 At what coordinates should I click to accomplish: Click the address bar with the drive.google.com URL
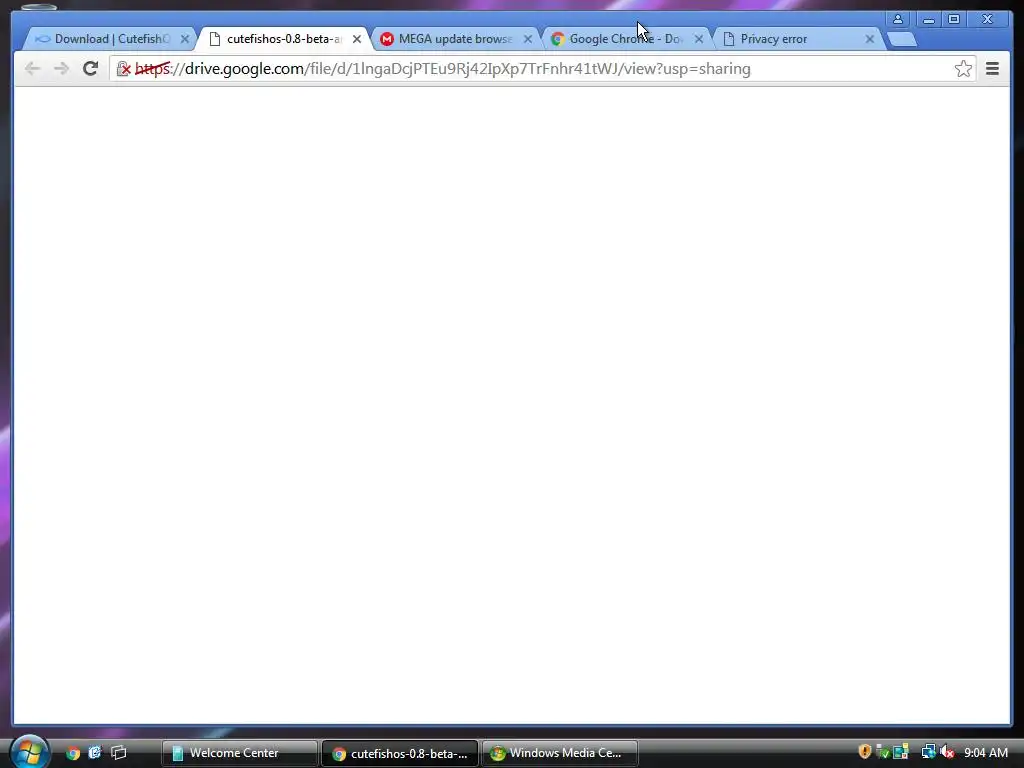(543, 69)
